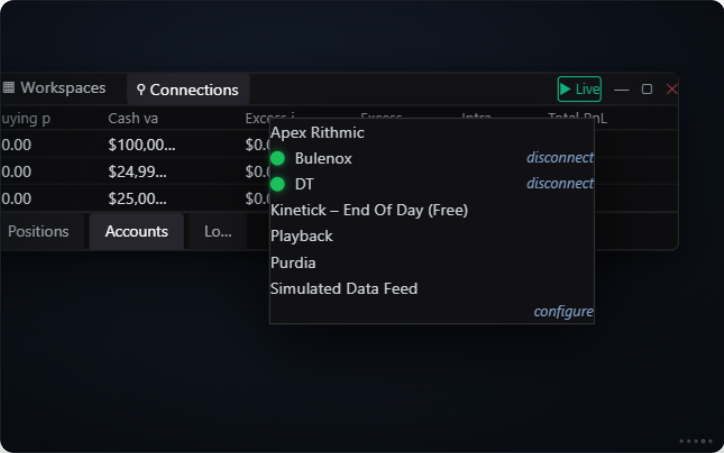Choose Simulated Data Feed connection

(x=344, y=289)
